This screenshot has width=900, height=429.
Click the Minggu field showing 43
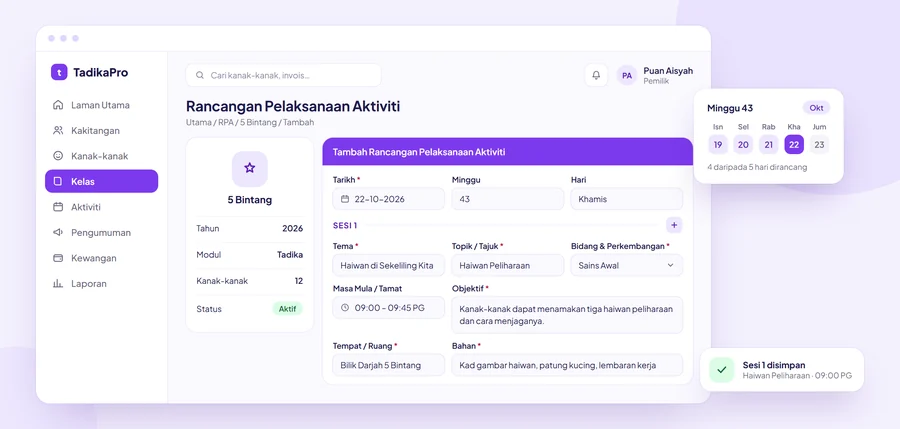(x=507, y=199)
